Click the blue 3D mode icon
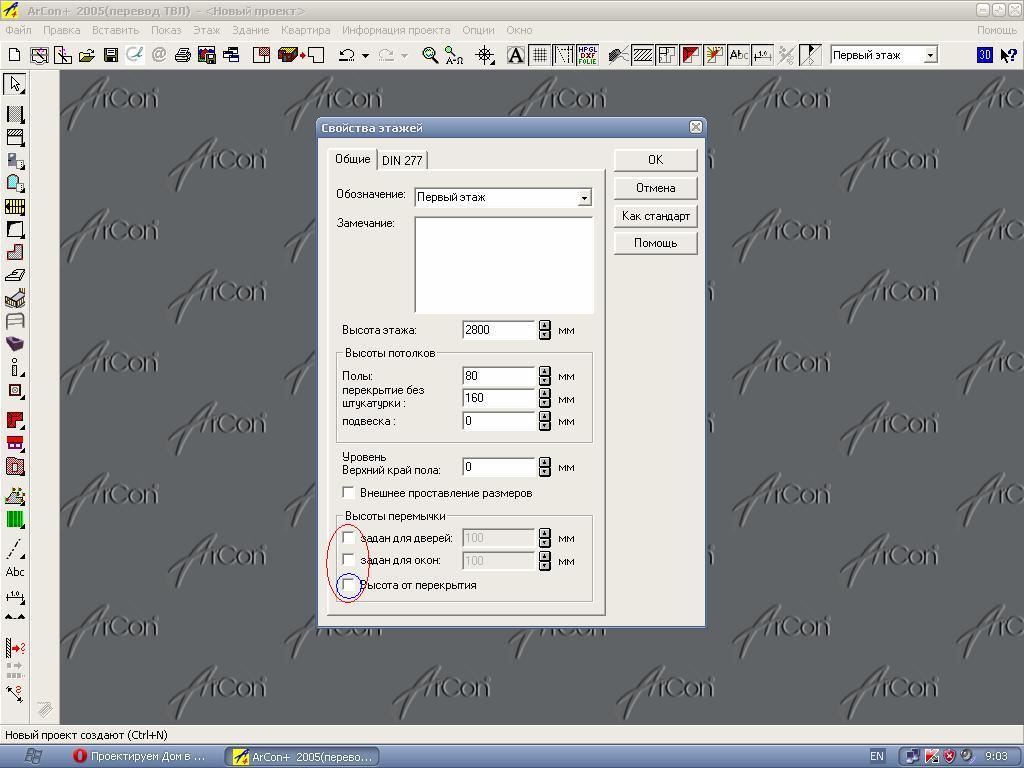 point(985,56)
